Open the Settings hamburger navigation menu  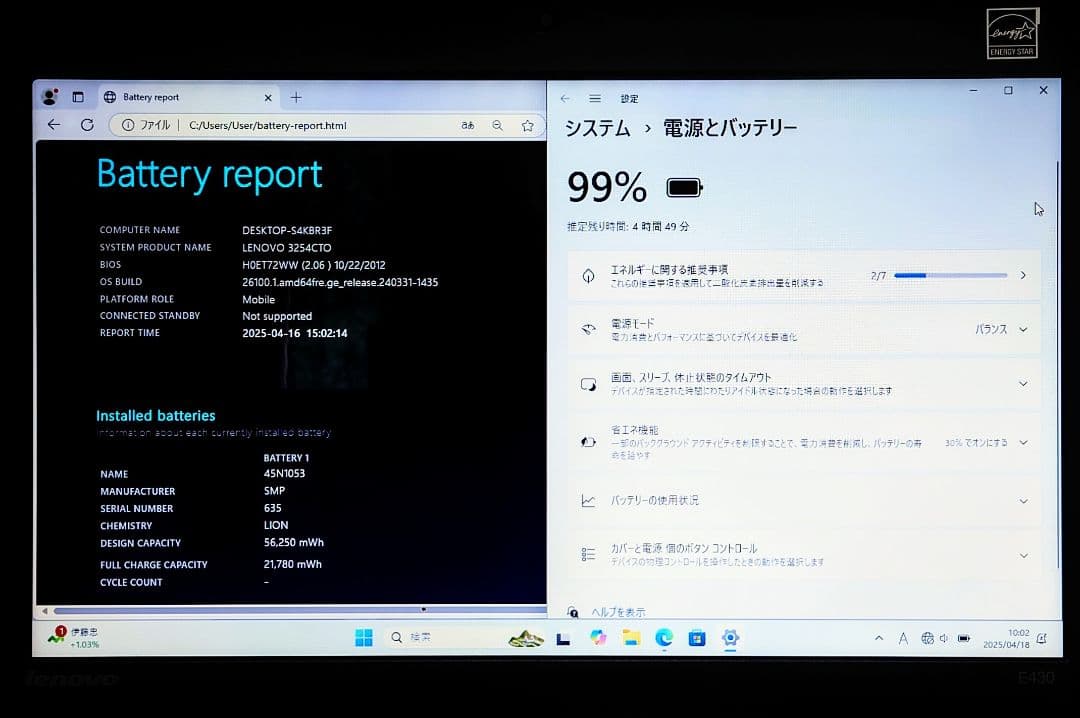(x=595, y=99)
